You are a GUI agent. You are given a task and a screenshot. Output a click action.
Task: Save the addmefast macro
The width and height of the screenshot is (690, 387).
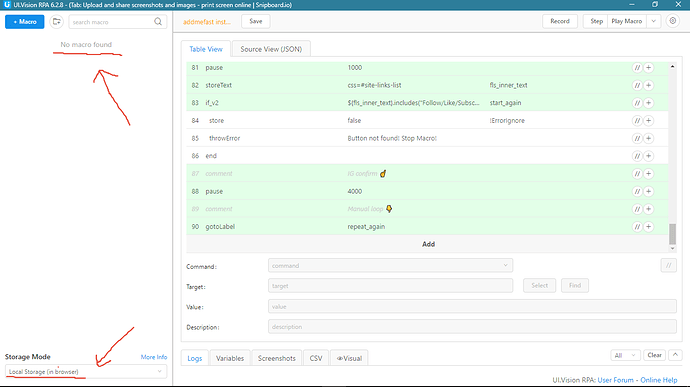(256, 21)
